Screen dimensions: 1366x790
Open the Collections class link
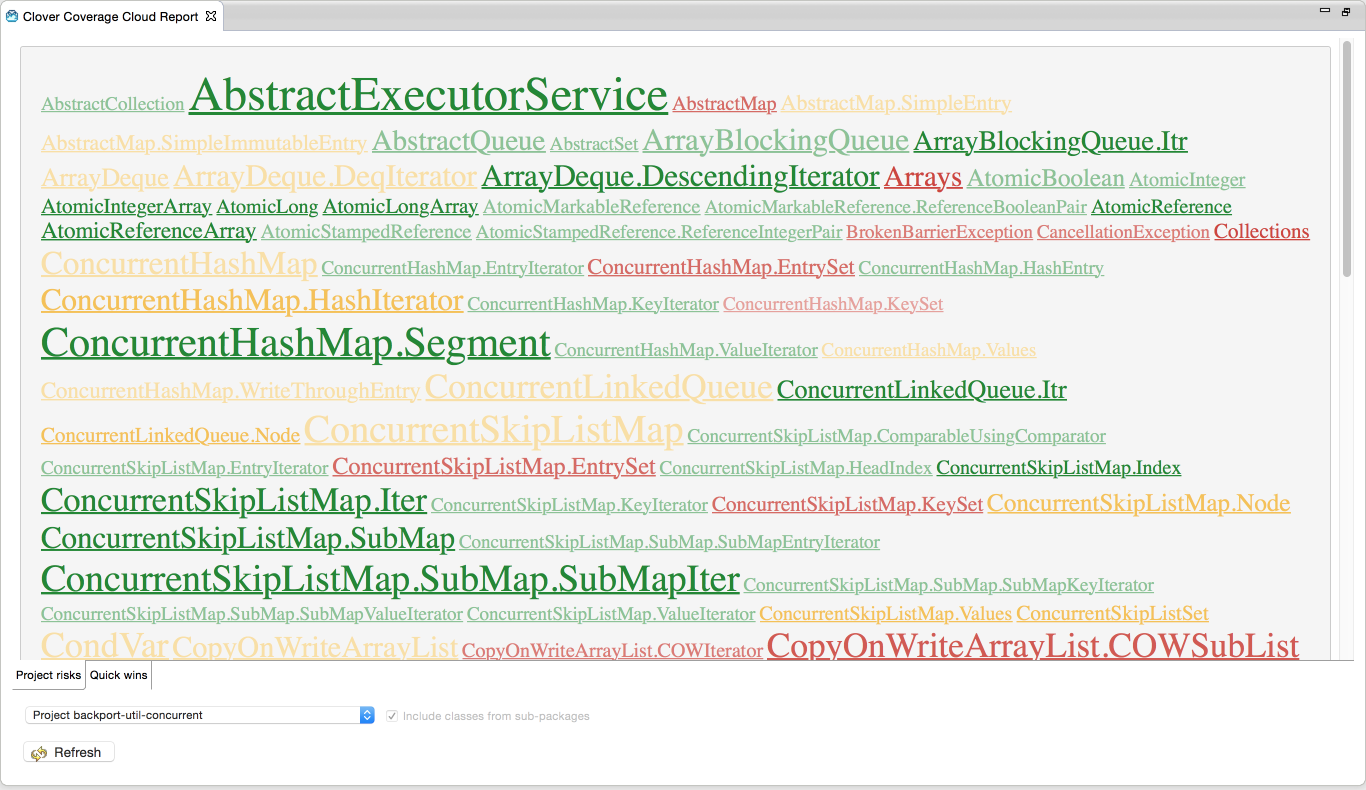coord(1261,232)
